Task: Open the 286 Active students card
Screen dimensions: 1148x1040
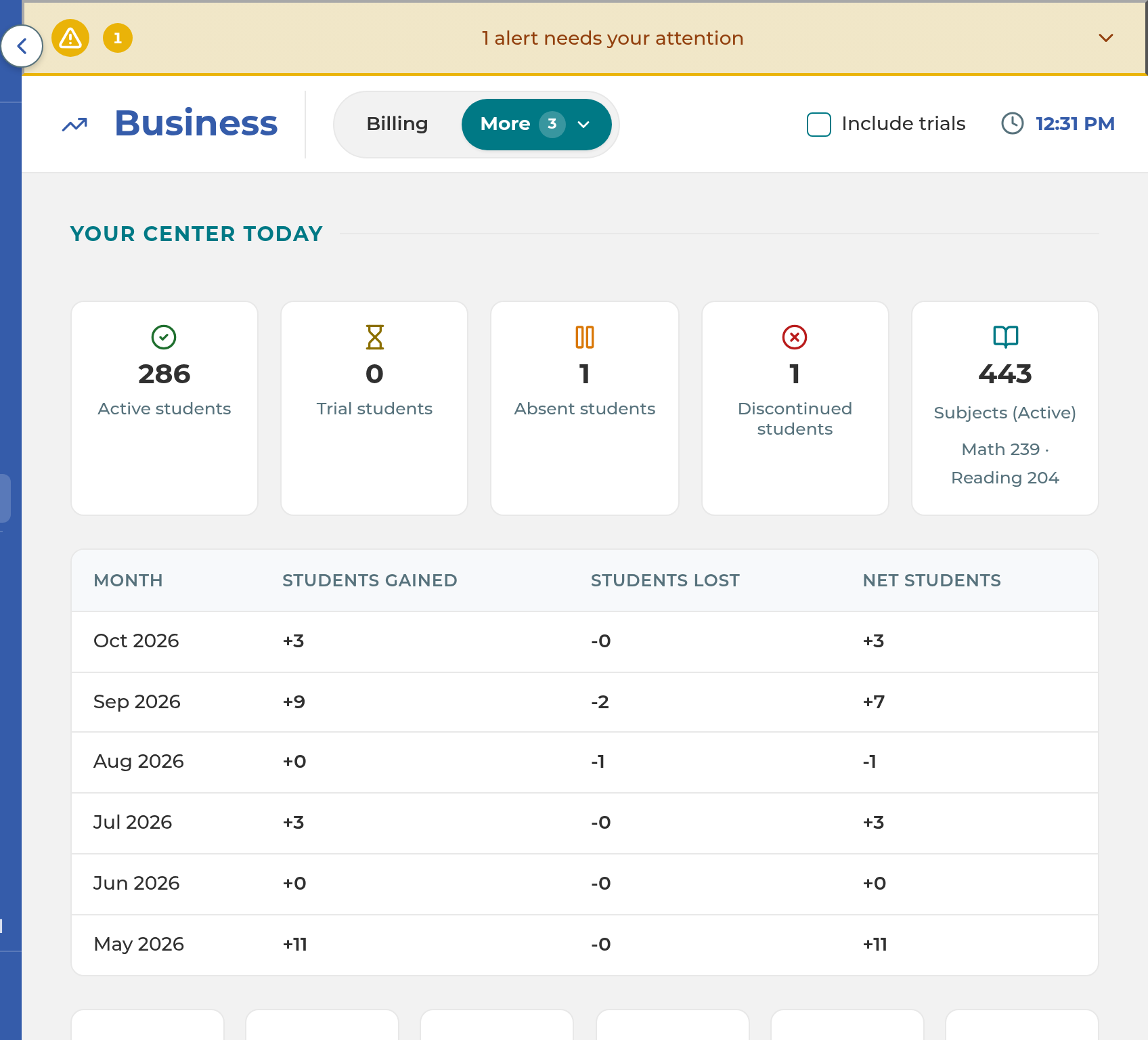Action: [164, 408]
